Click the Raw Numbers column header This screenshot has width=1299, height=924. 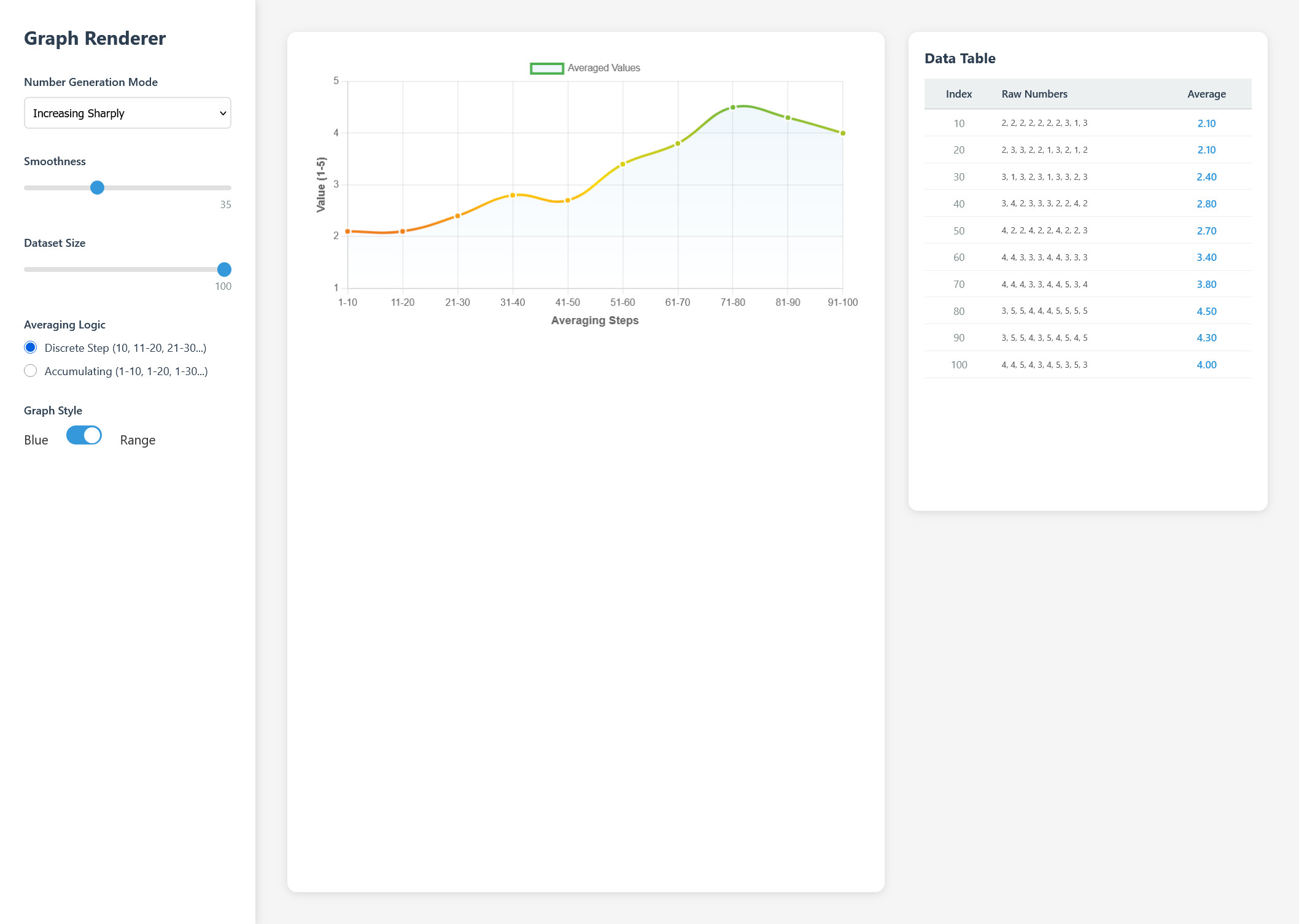(x=1034, y=94)
